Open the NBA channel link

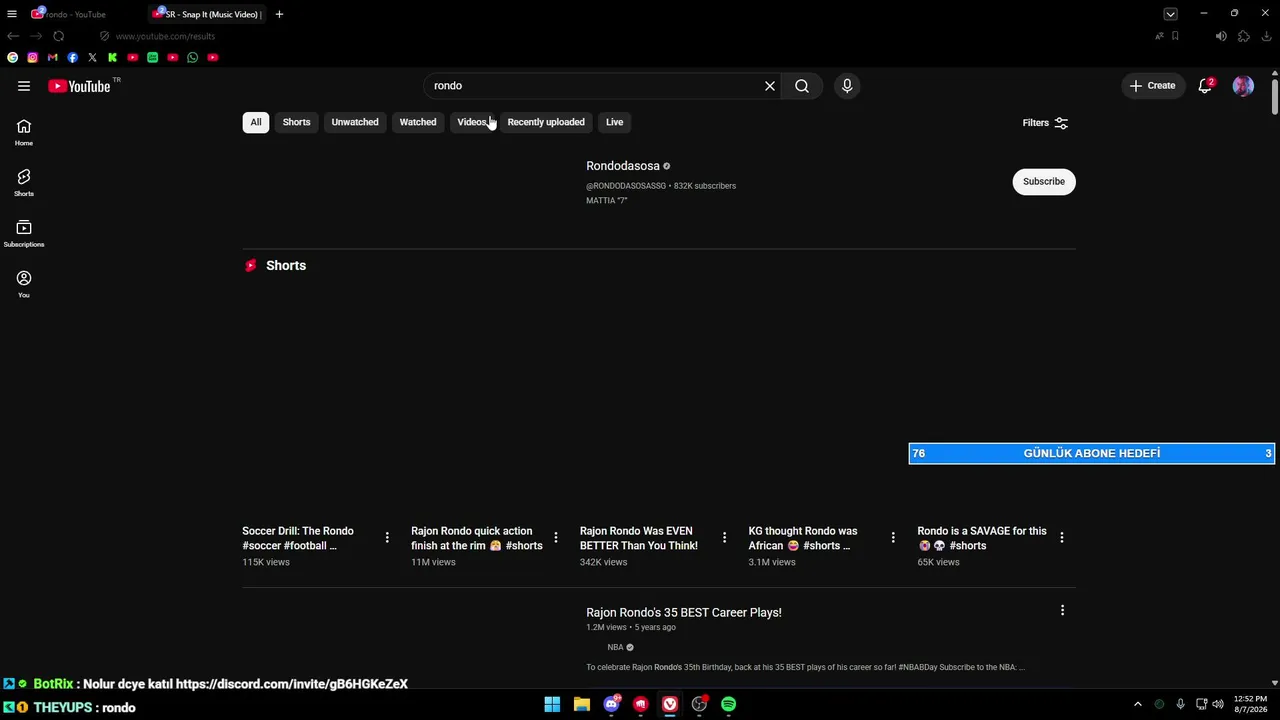[x=615, y=647]
